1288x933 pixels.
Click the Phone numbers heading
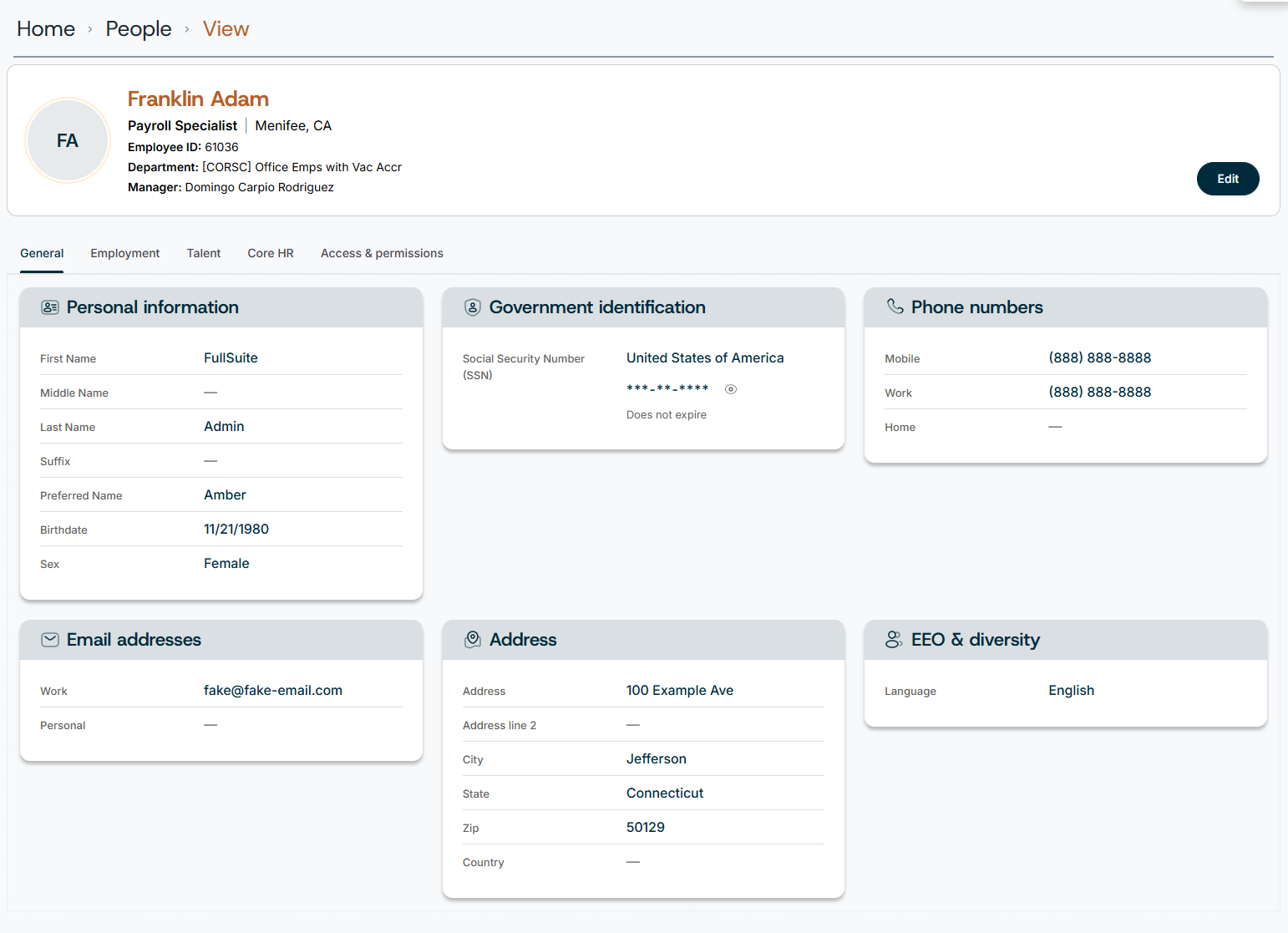point(977,307)
